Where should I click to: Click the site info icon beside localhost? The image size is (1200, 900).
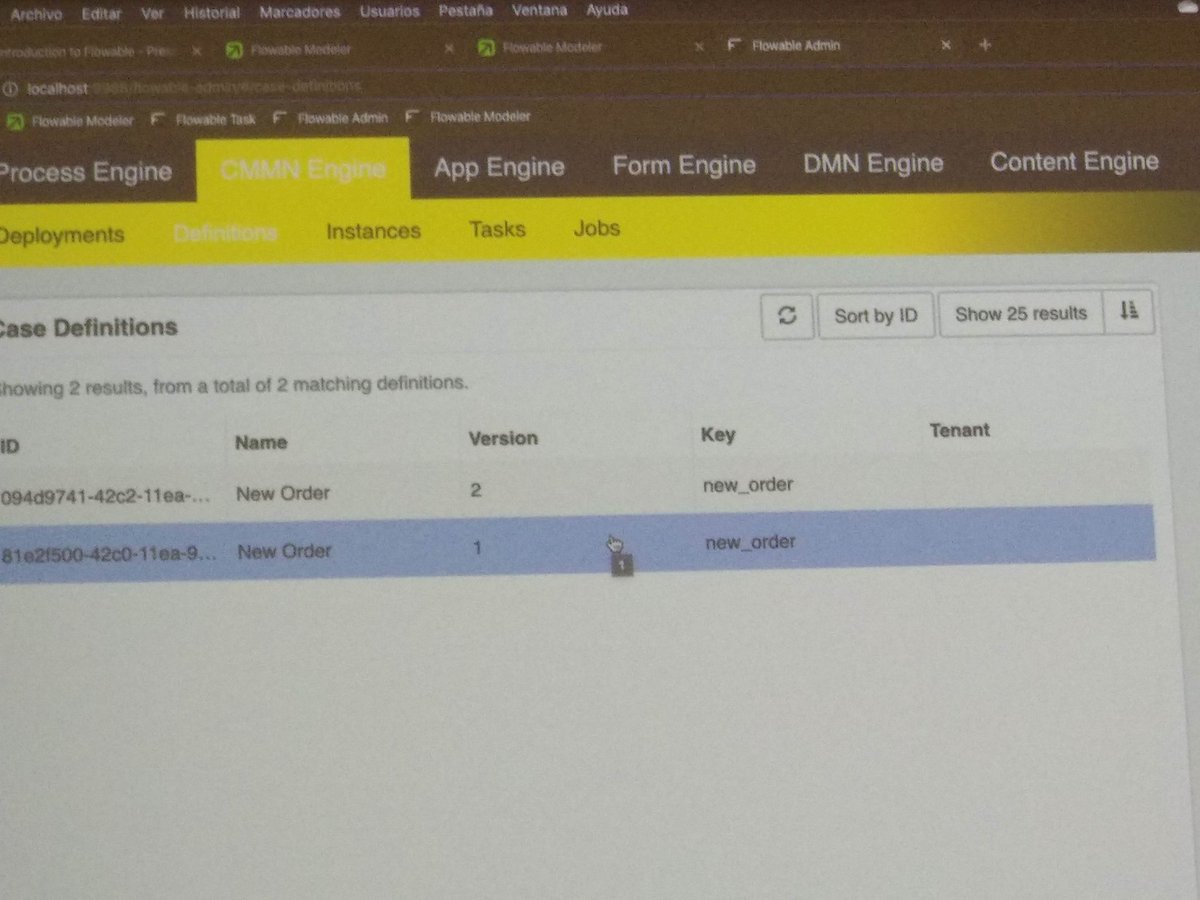click(12, 88)
